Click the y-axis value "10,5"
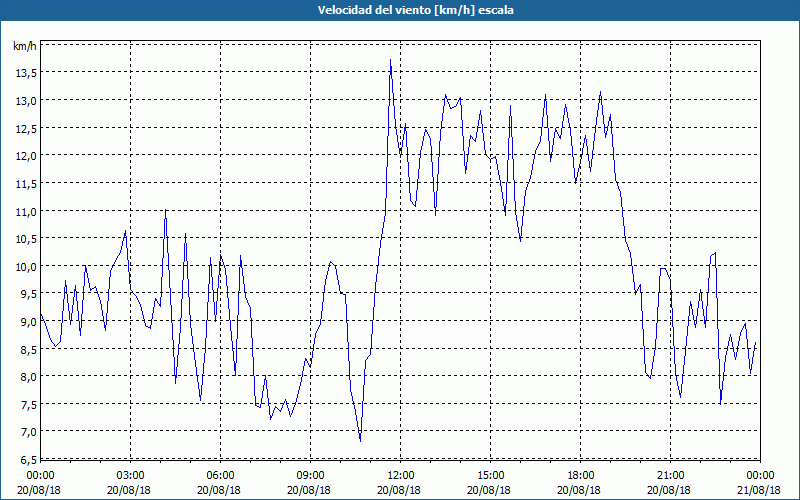The width and height of the screenshot is (800, 500). click(x=26, y=239)
